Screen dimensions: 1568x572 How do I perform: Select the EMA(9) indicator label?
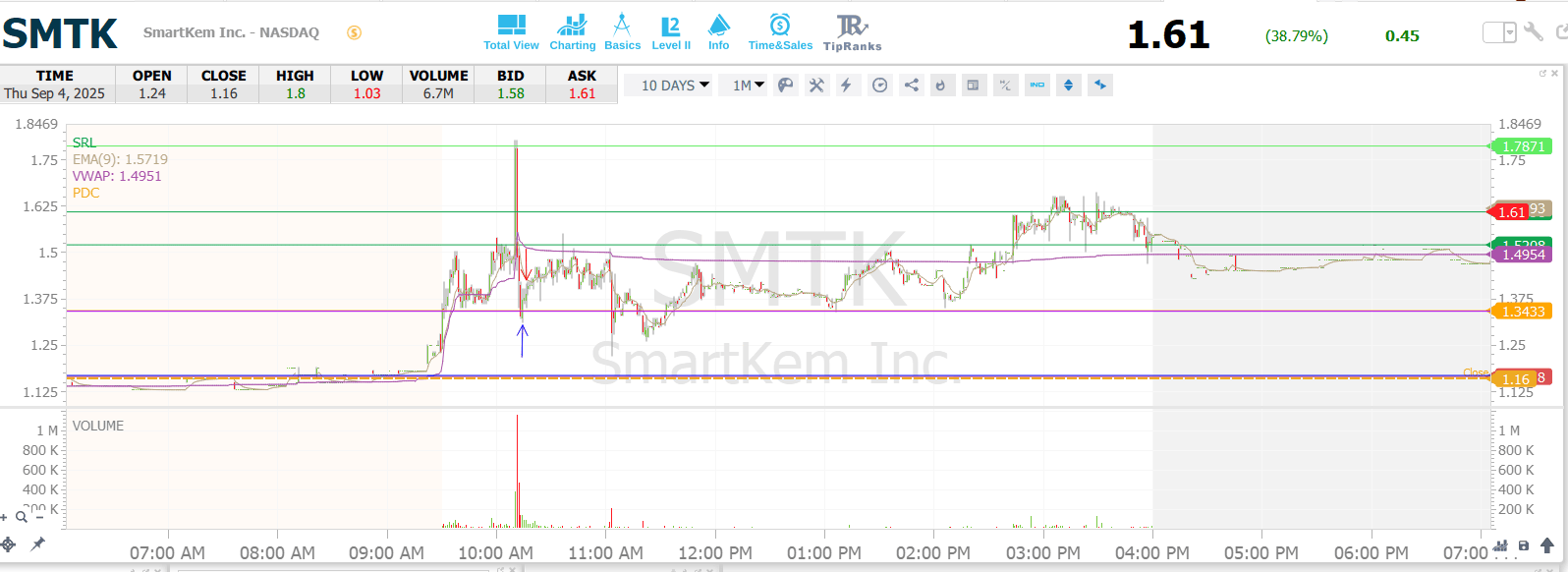pyautogui.click(x=120, y=159)
